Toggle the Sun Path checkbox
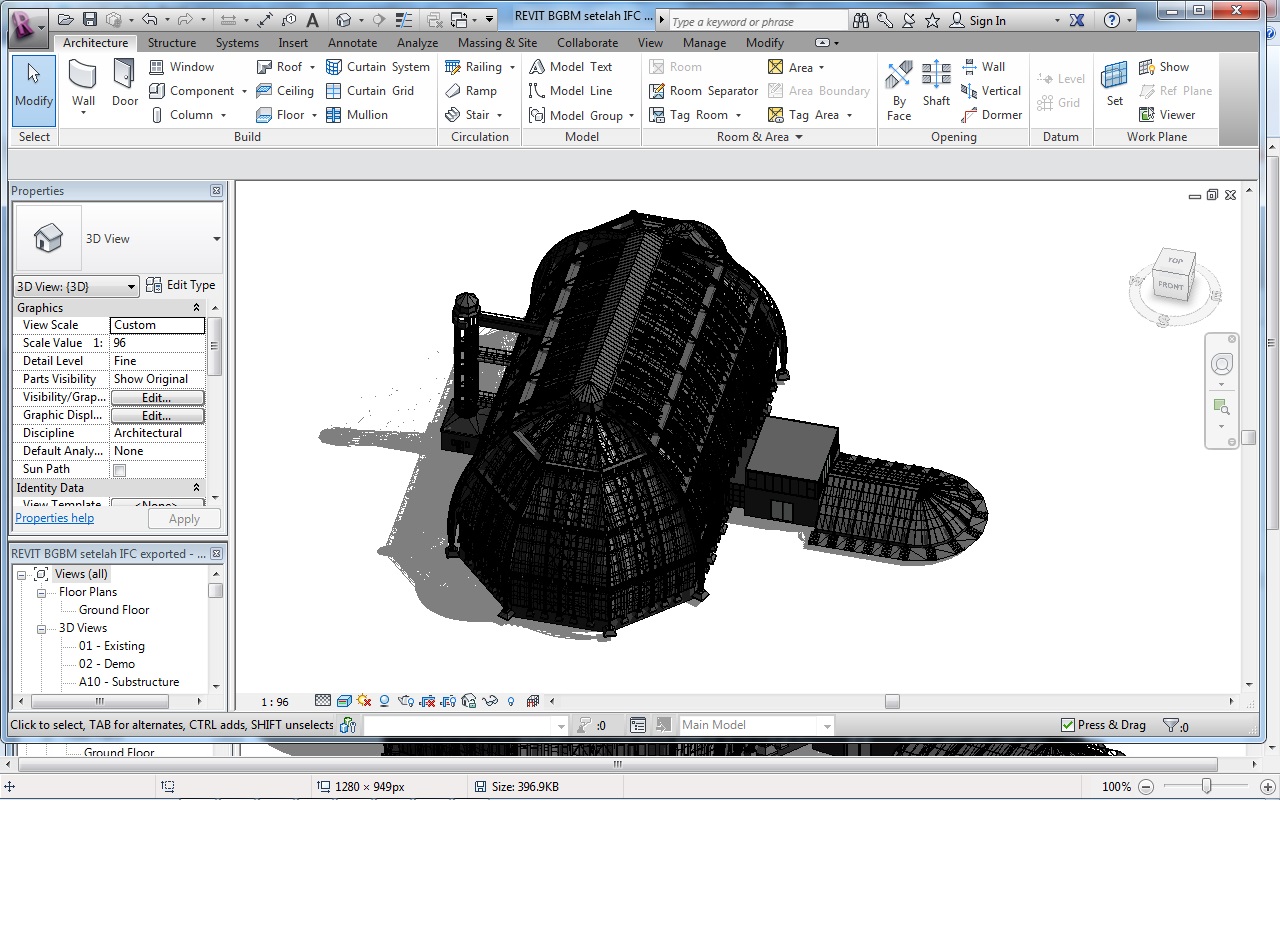1280x949 pixels. (120, 470)
